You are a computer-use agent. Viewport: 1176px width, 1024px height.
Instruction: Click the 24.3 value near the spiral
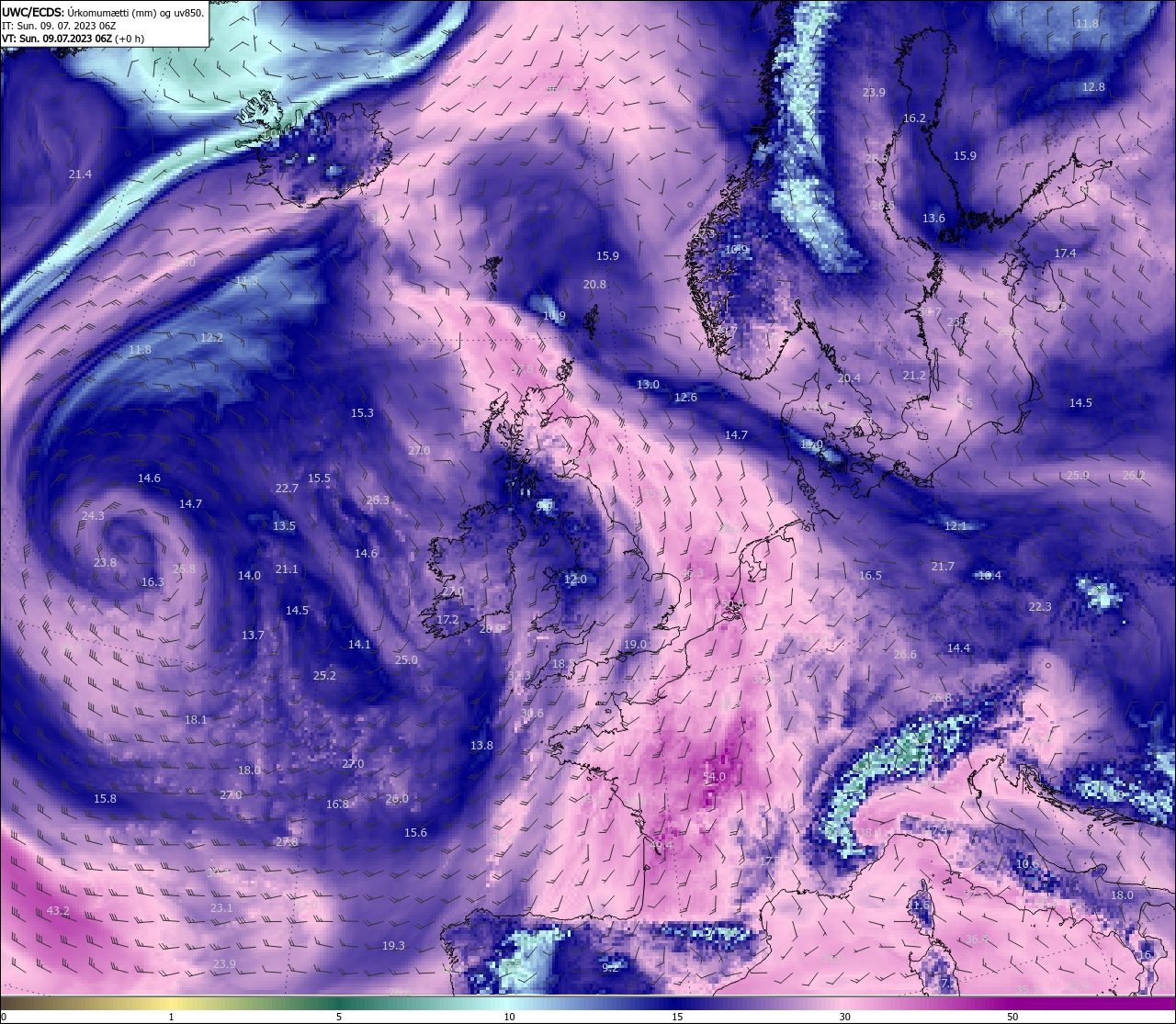[93, 516]
